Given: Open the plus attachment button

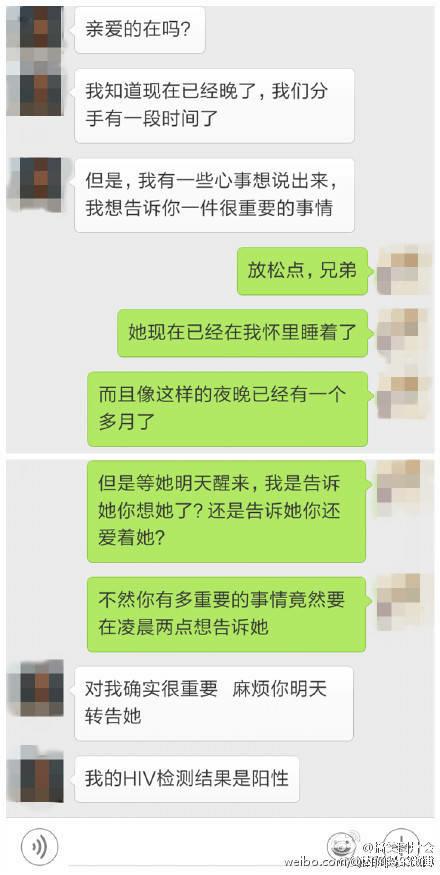Looking at the screenshot, I should [402, 847].
